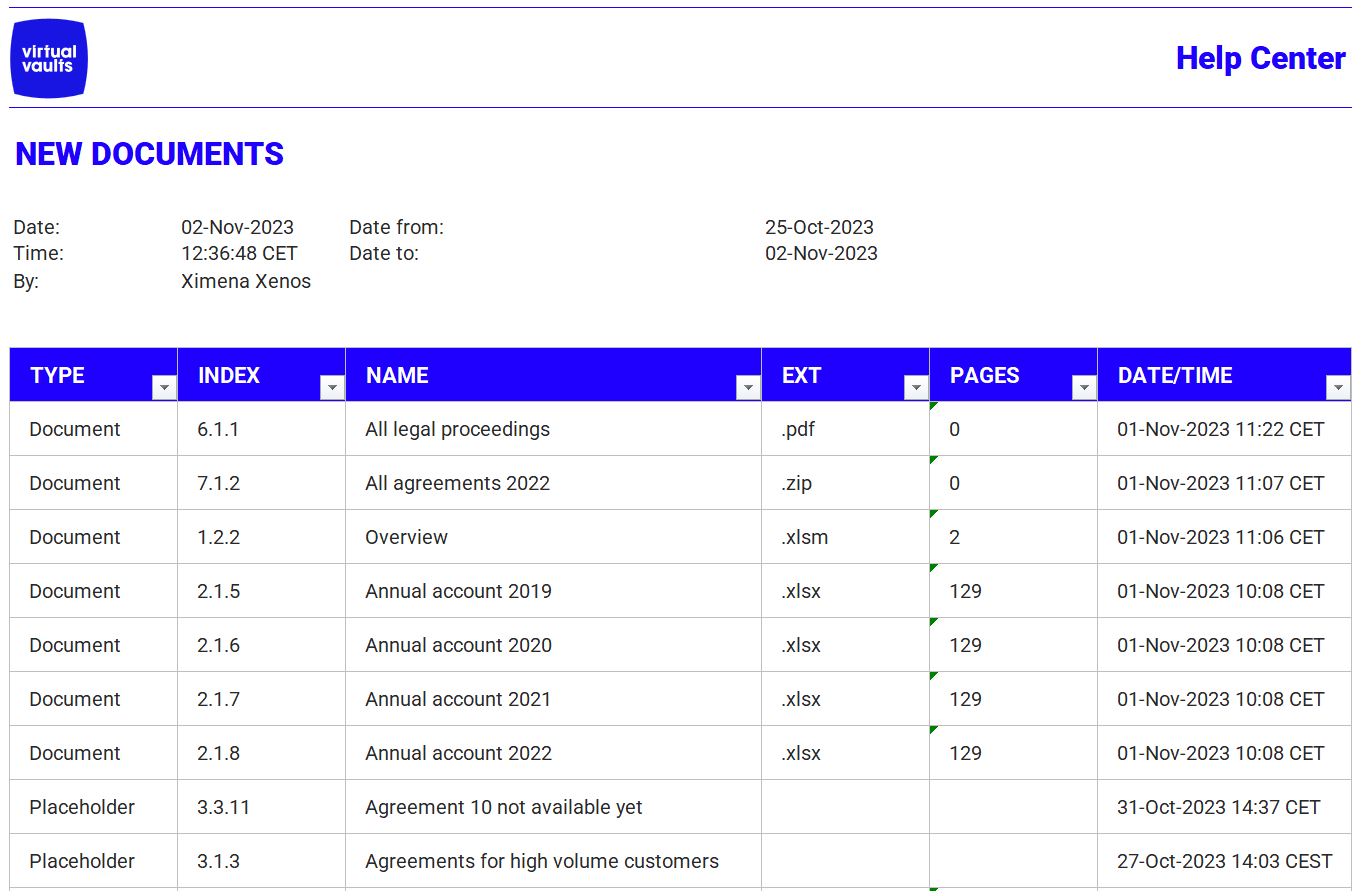Select the cell showing 'Ximena Xenos'
This screenshot has height=891, width=1363.
click(246, 281)
